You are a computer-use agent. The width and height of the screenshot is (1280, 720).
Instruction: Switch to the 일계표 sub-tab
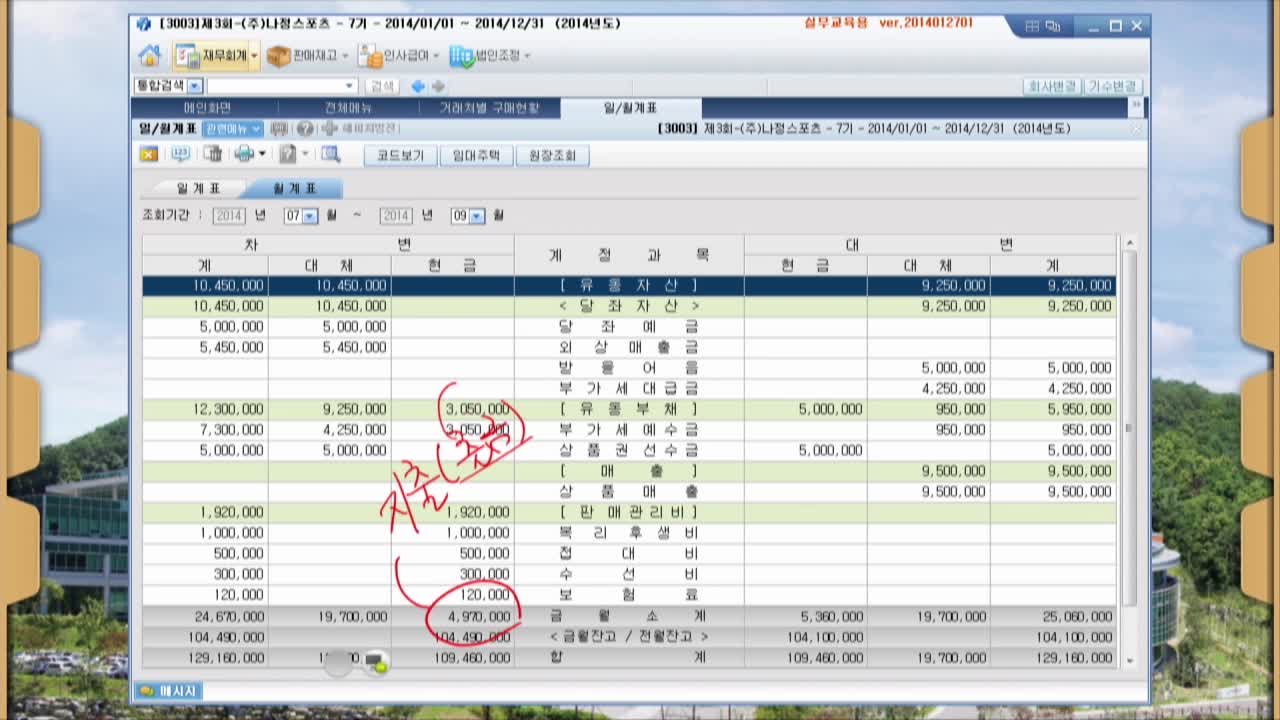point(197,188)
